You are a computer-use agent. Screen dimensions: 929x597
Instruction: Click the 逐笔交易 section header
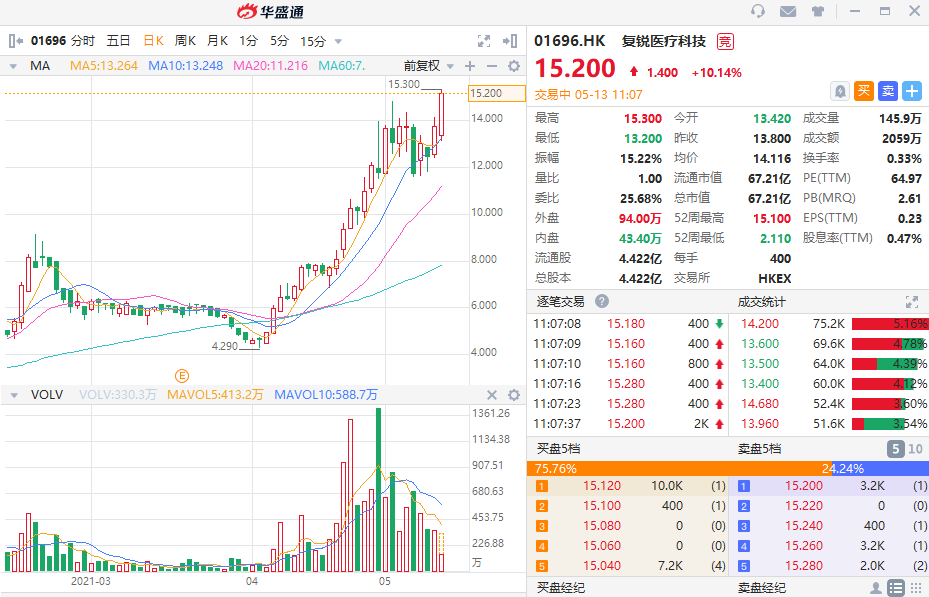pyautogui.click(x=560, y=301)
